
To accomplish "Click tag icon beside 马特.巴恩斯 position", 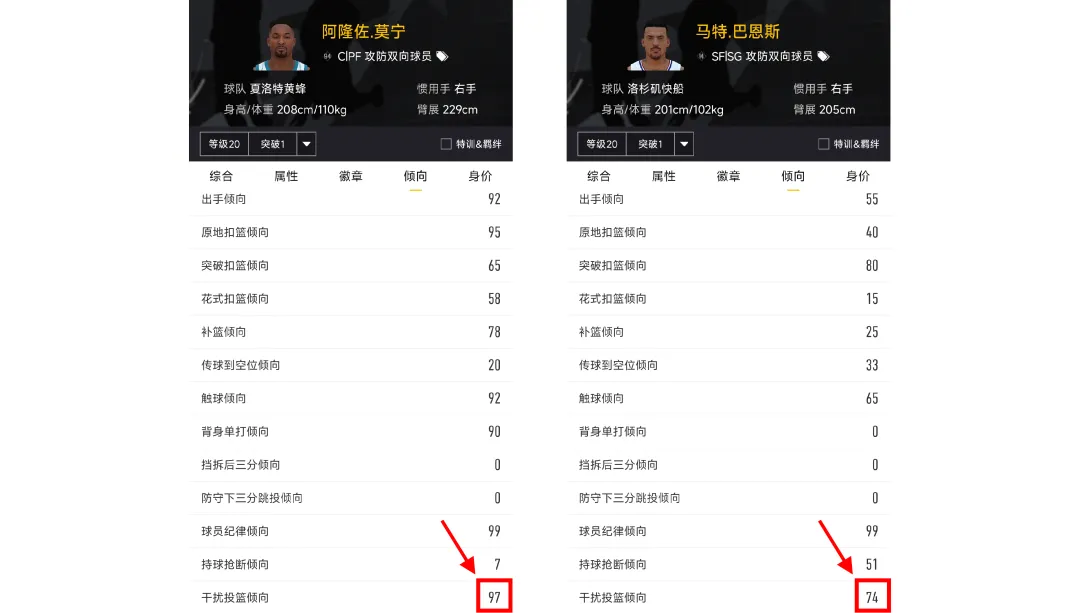I will point(824,56).
